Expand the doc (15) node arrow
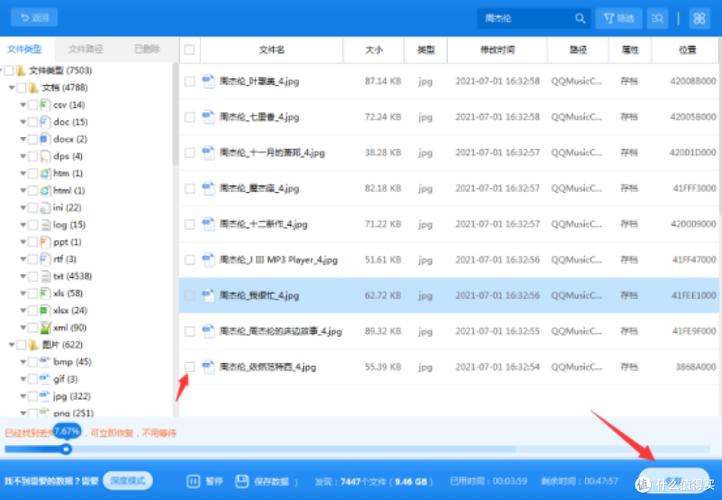Viewport: 722px width, 500px height. pos(23,122)
